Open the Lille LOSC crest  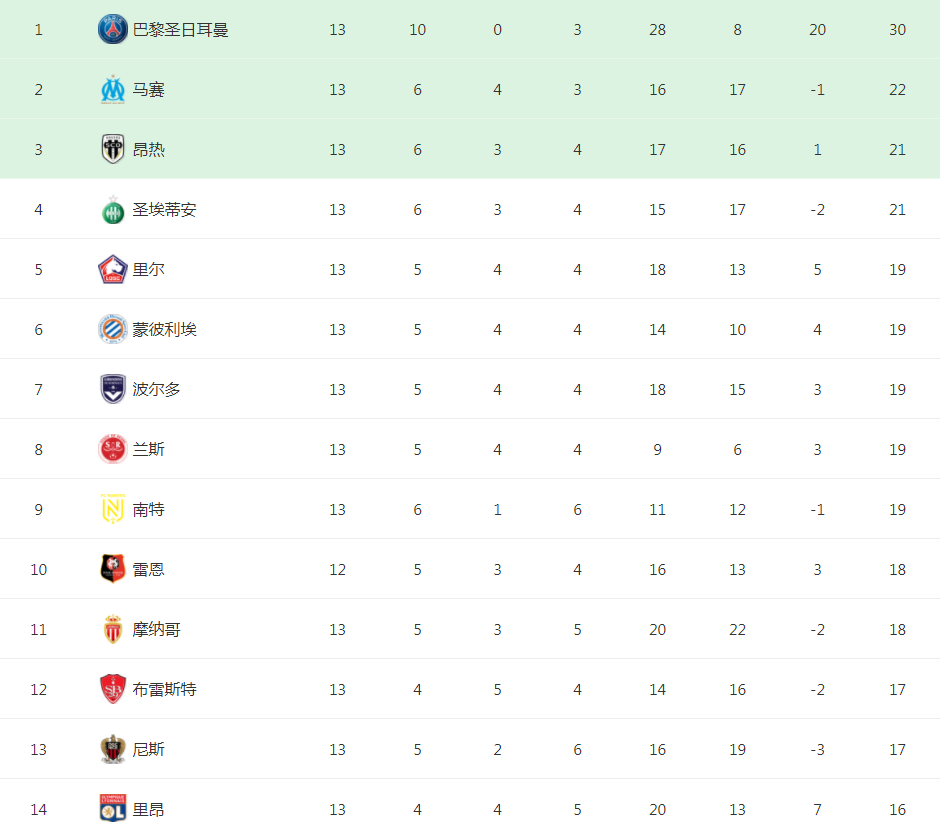tap(113, 269)
